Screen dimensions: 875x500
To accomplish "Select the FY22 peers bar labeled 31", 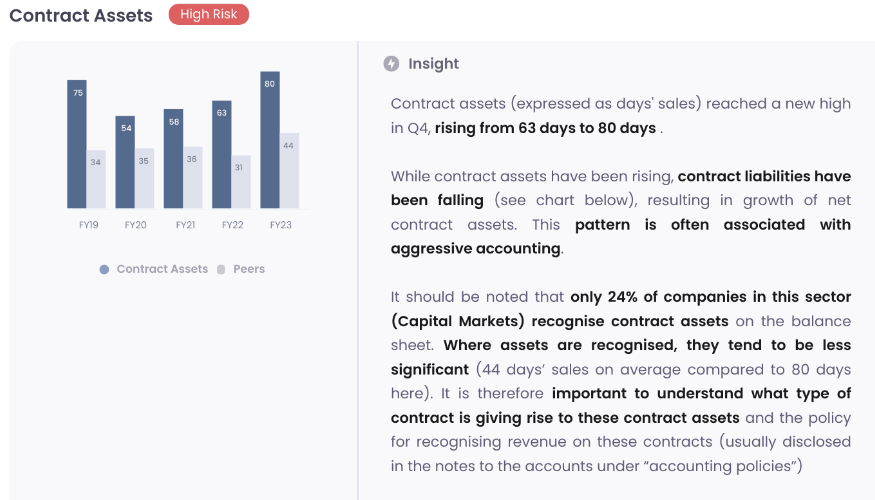I will [241, 181].
